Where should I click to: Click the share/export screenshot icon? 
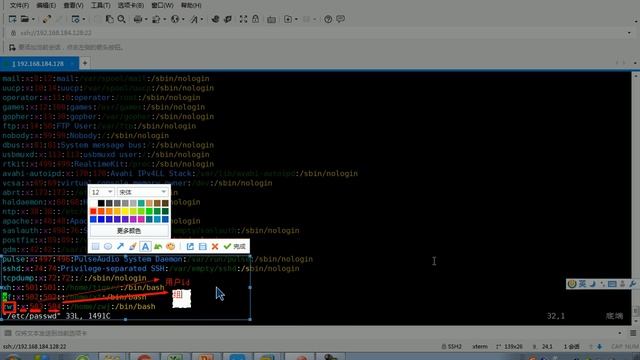click(190, 247)
